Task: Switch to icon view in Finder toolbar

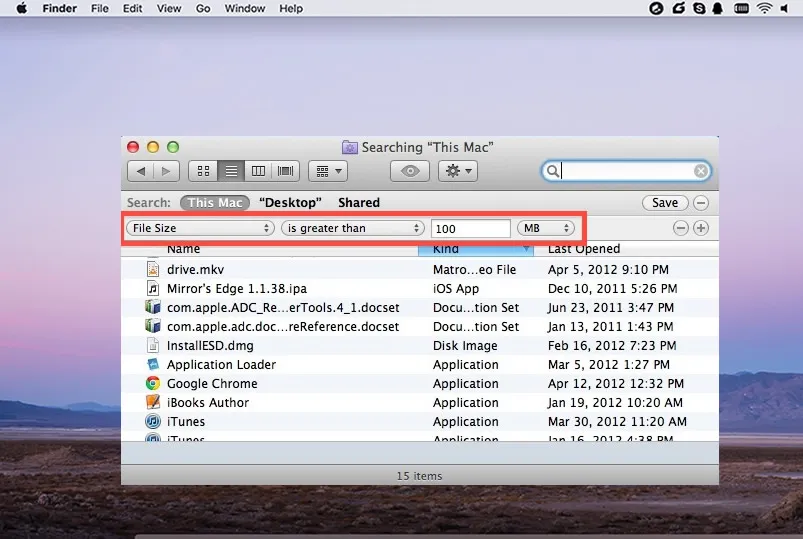Action: [x=203, y=171]
